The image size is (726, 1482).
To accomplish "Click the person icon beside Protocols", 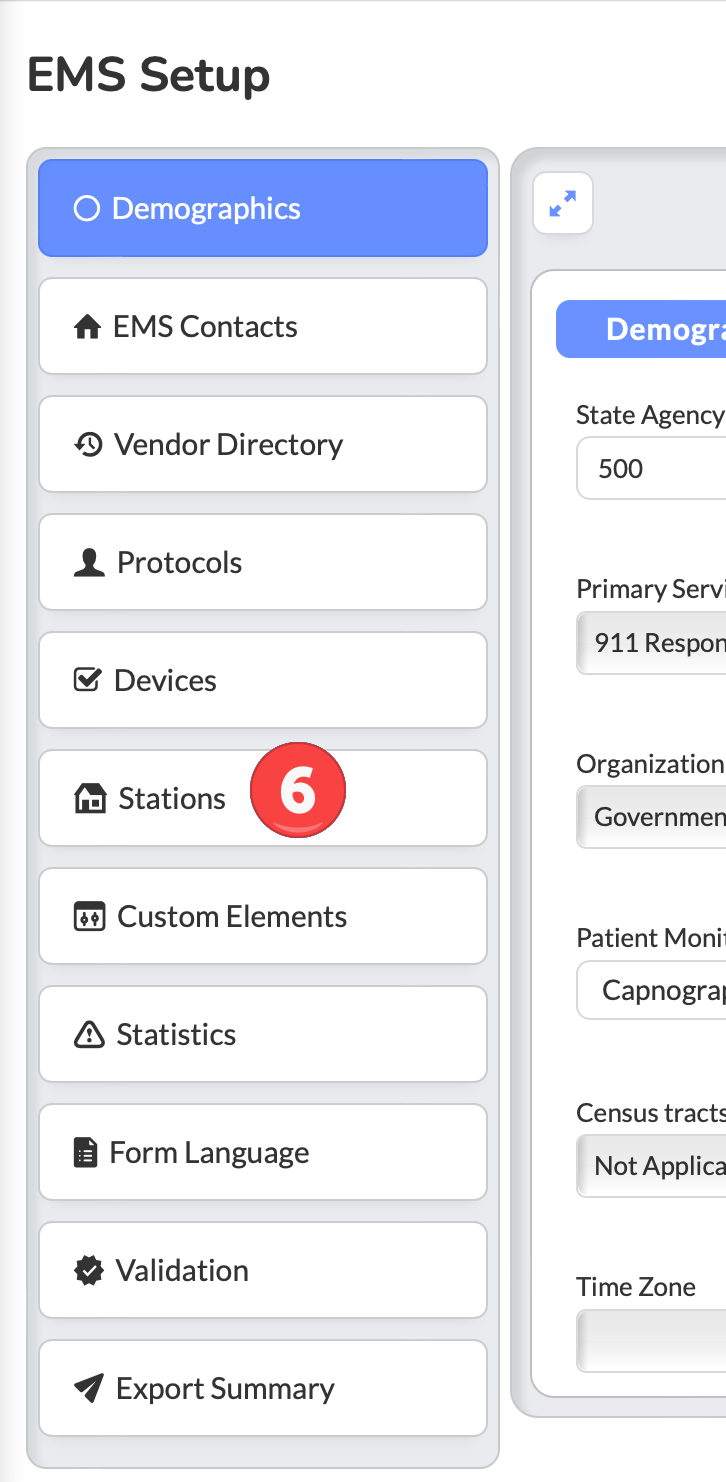I will click(89, 563).
